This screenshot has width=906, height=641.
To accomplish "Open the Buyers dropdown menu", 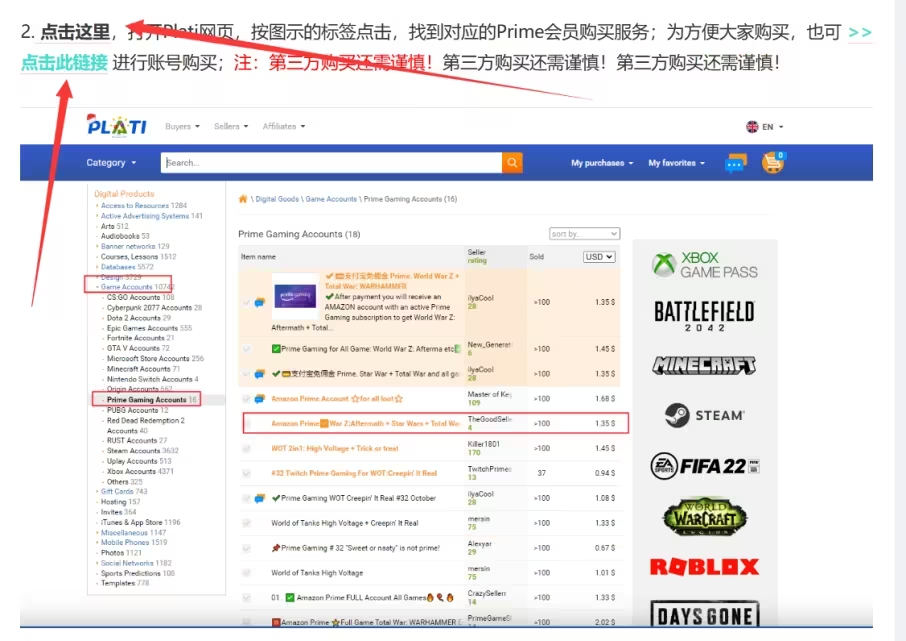I will (182, 126).
